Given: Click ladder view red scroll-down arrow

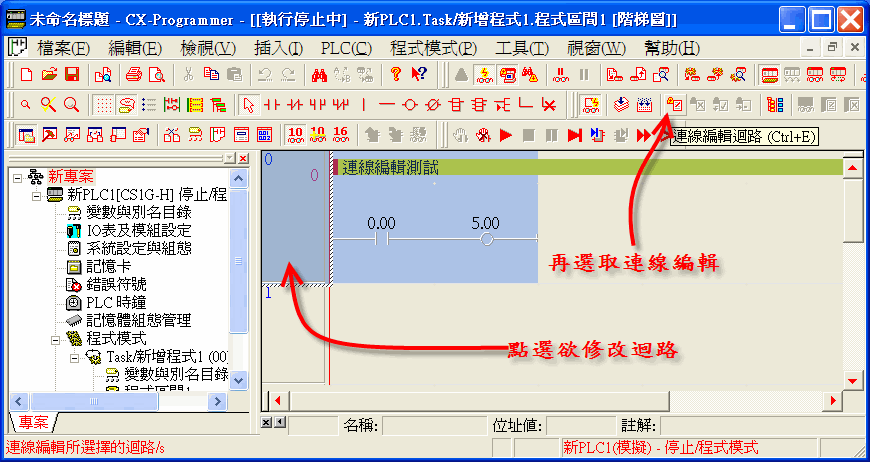Looking at the screenshot, I should pyautogui.click(x=853, y=380).
